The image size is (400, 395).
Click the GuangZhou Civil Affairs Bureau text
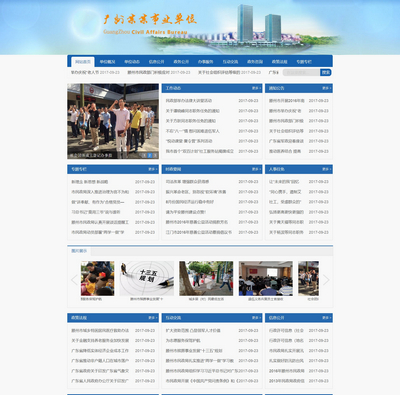[145, 32]
